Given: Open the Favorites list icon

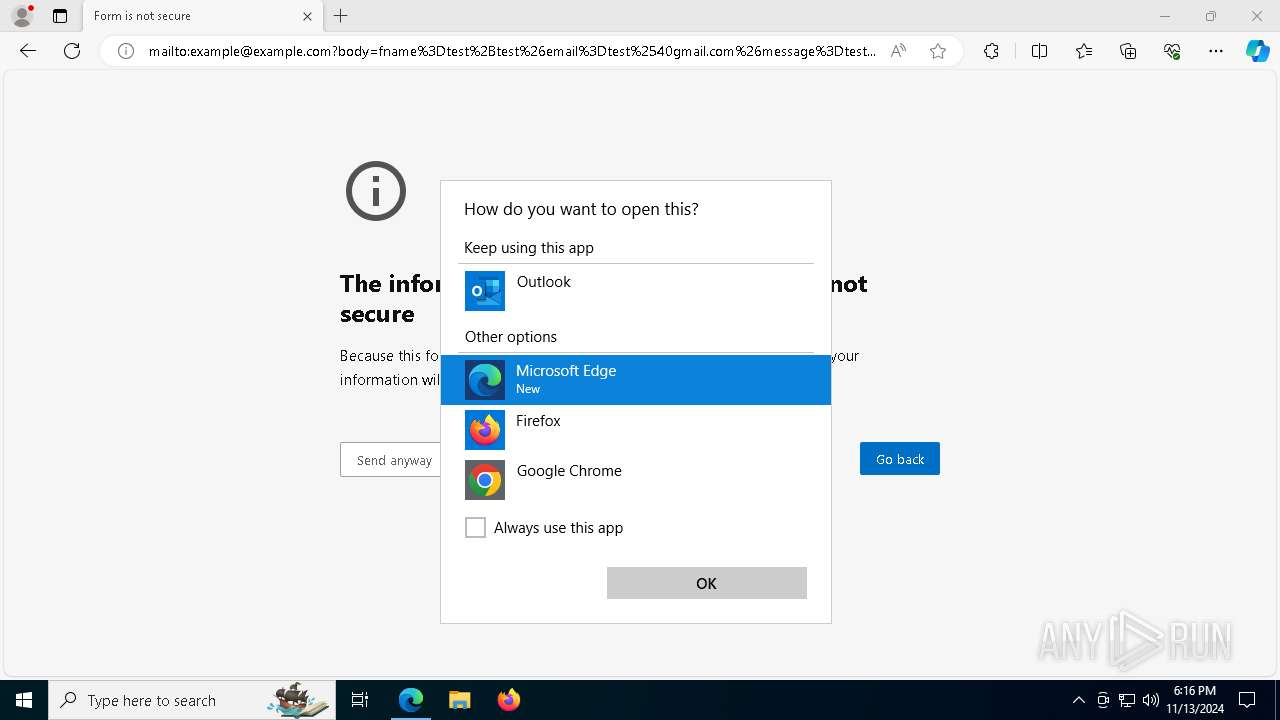Looking at the screenshot, I should [x=1084, y=51].
